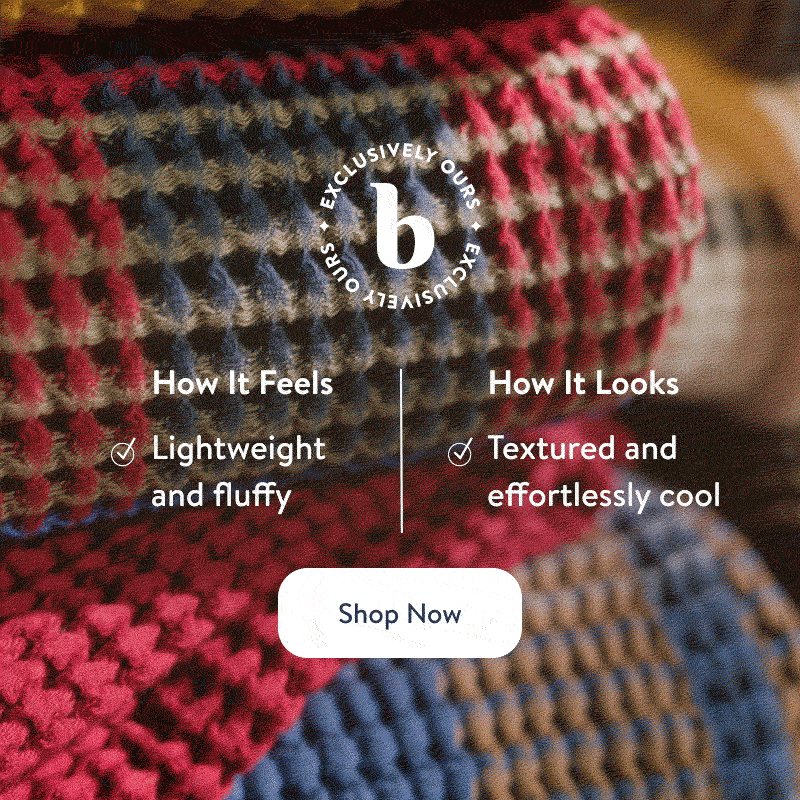Click the white 'b' logo letter
Viewport: 800px width, 800px height.
point(402,226)
